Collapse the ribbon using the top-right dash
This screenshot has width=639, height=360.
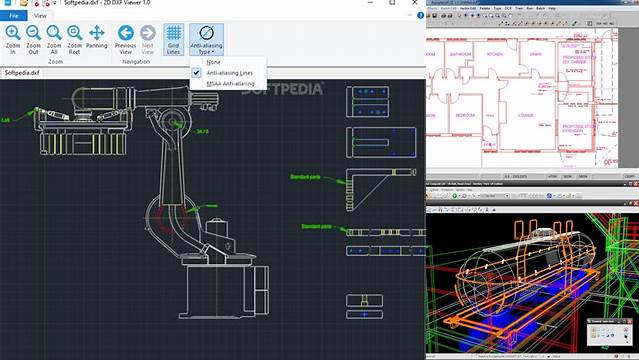[x=410, y=15]
